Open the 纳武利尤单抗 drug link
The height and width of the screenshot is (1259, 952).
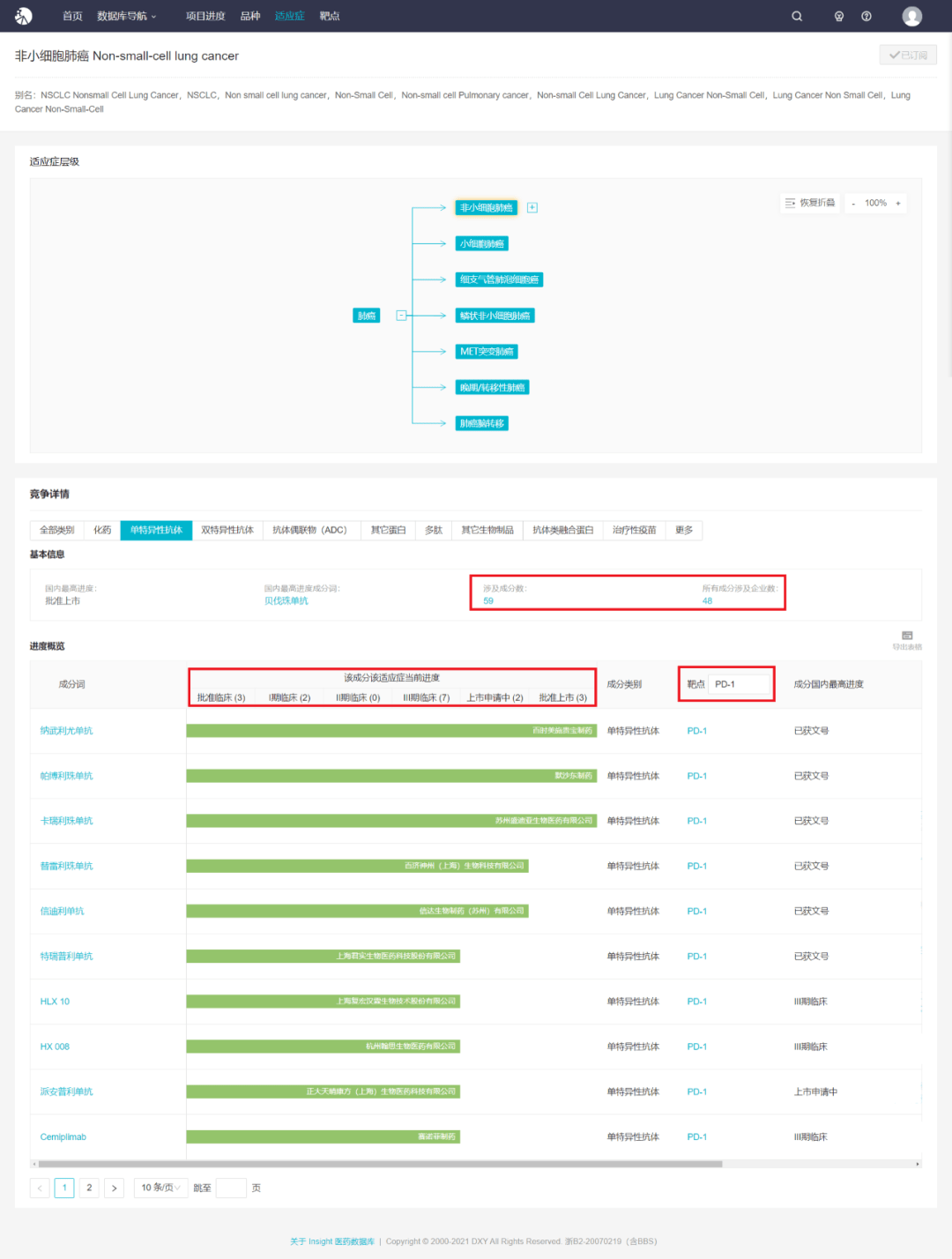(66, 731)
